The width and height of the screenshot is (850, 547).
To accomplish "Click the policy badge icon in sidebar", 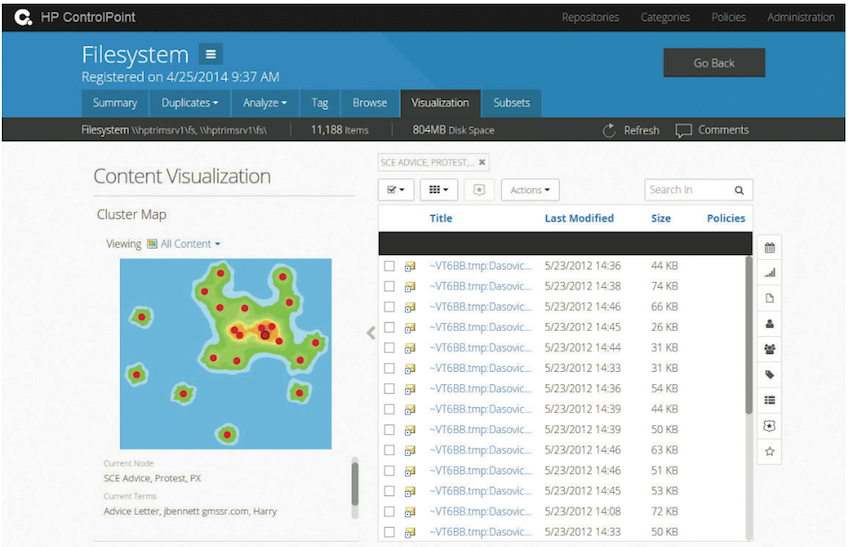I will coord(769,426).
